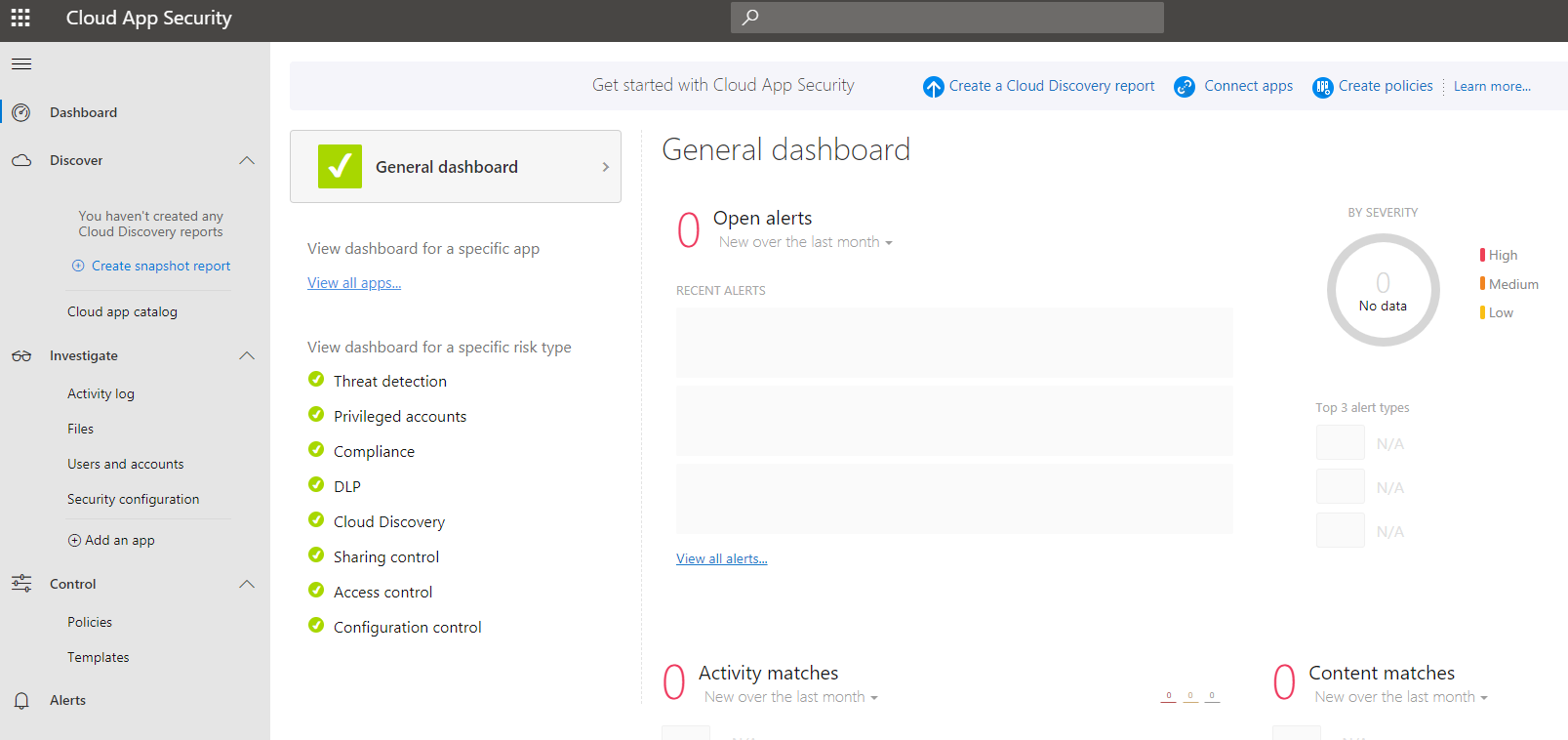The width and height of the screenshot is (1568, 740).
Task: Click the Dashboard gauge icon
Action: pyautogui.click(x=21, y=112)
